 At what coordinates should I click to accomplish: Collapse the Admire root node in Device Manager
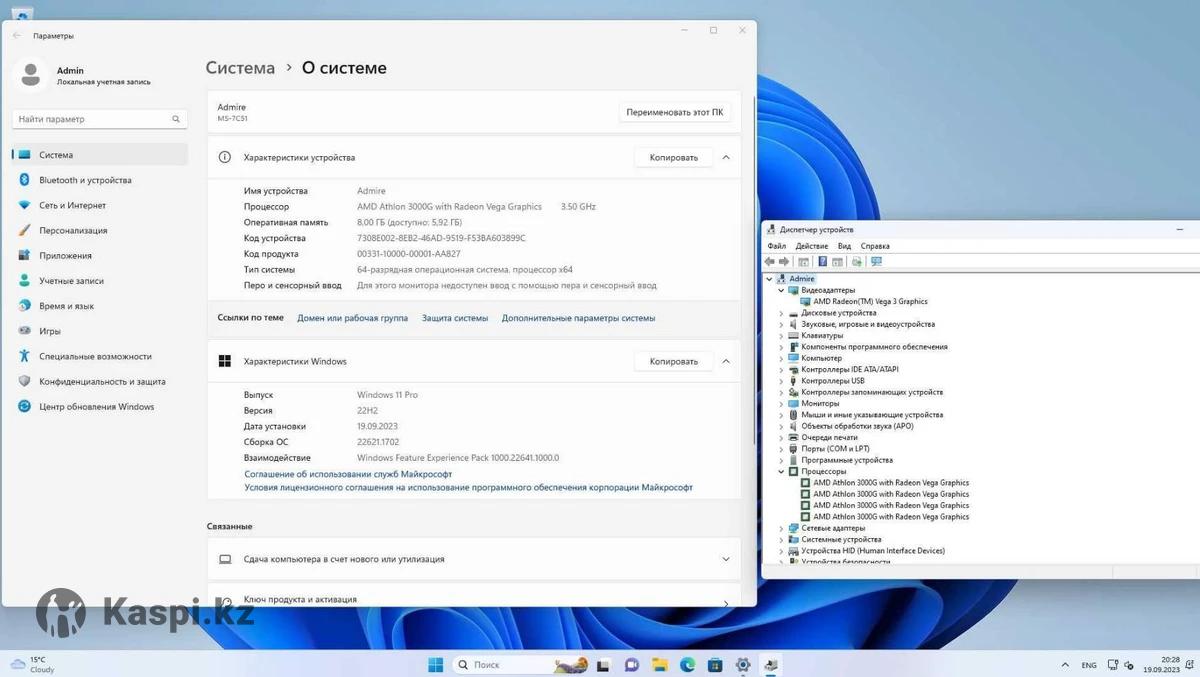(x=769, y=279)
